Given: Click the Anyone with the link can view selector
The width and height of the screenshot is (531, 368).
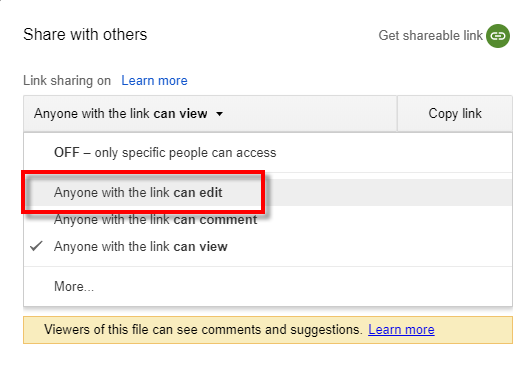Looking at the screenshot, I should click(210, 114).
